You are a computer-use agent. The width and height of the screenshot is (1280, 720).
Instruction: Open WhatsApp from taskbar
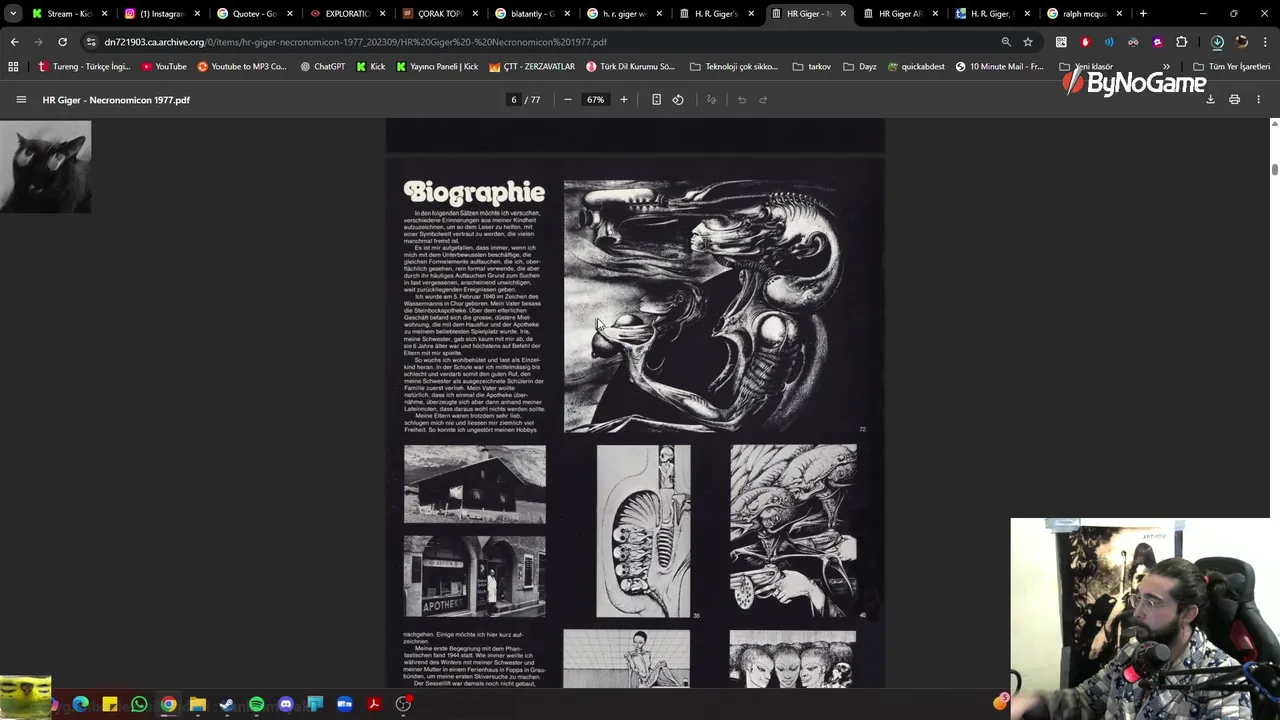point(139,704)
